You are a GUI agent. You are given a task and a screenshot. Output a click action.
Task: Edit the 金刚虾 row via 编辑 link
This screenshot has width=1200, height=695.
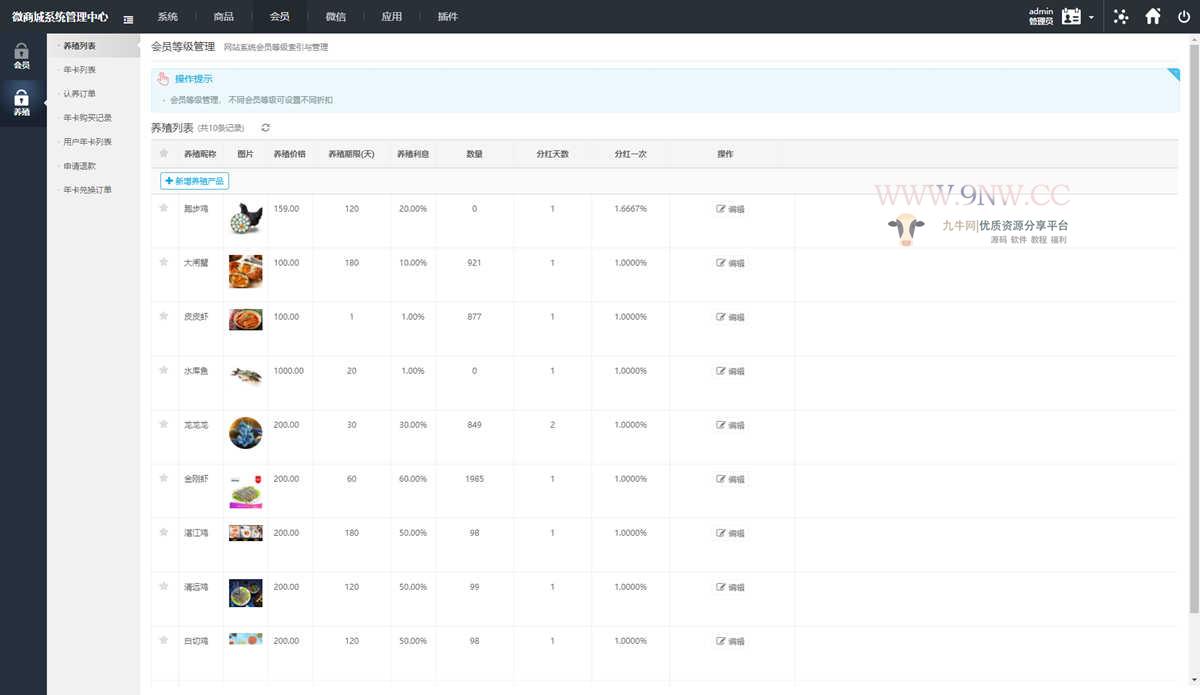[731, 479]
